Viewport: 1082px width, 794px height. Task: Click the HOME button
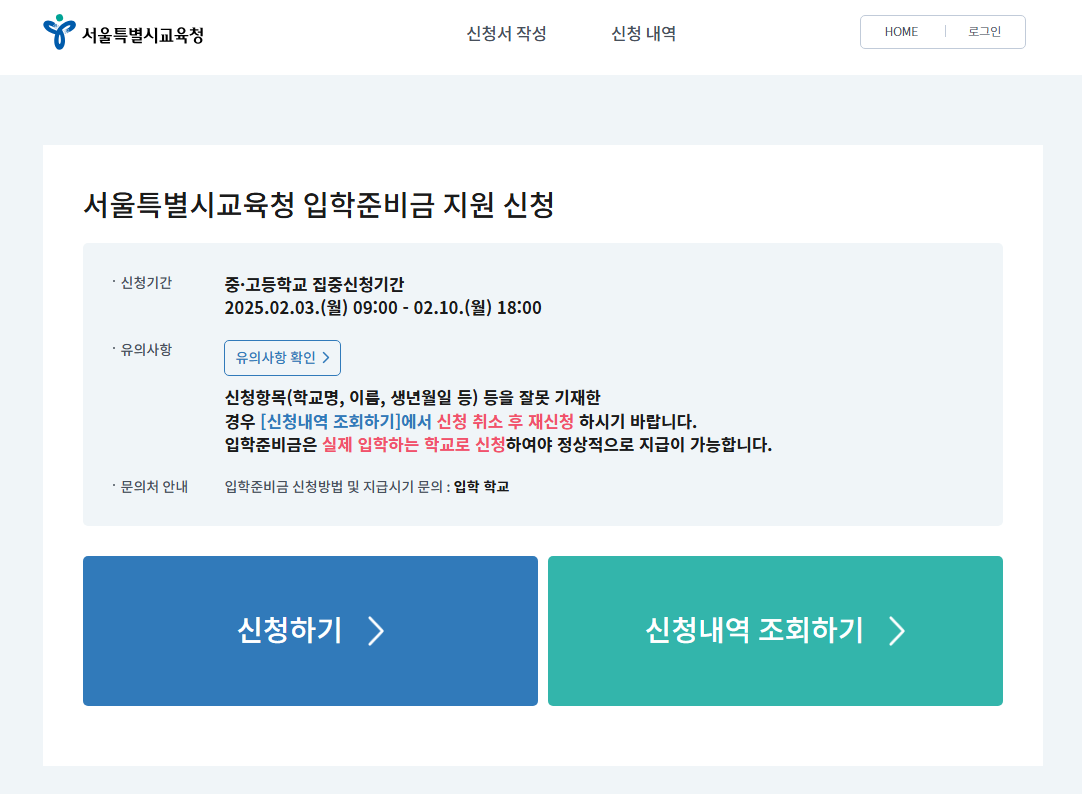click(900, 31)
